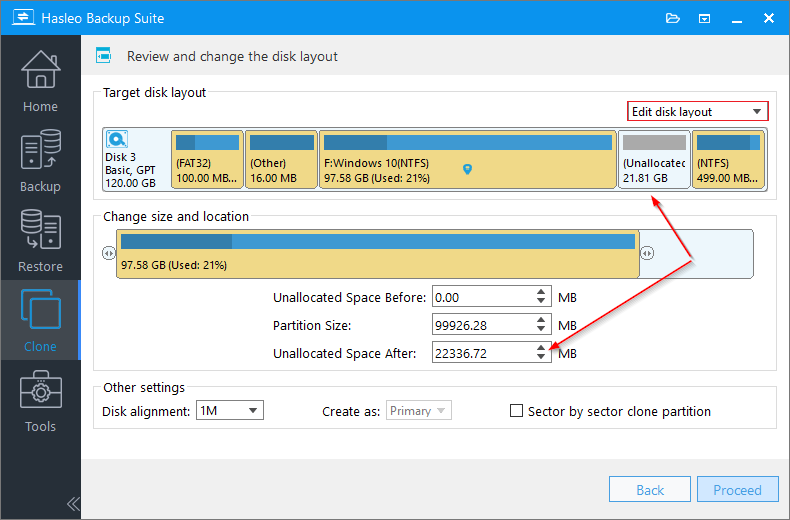Click the Disk 3 drive icon
Screen dimensions: 790x520
point(117,139)
